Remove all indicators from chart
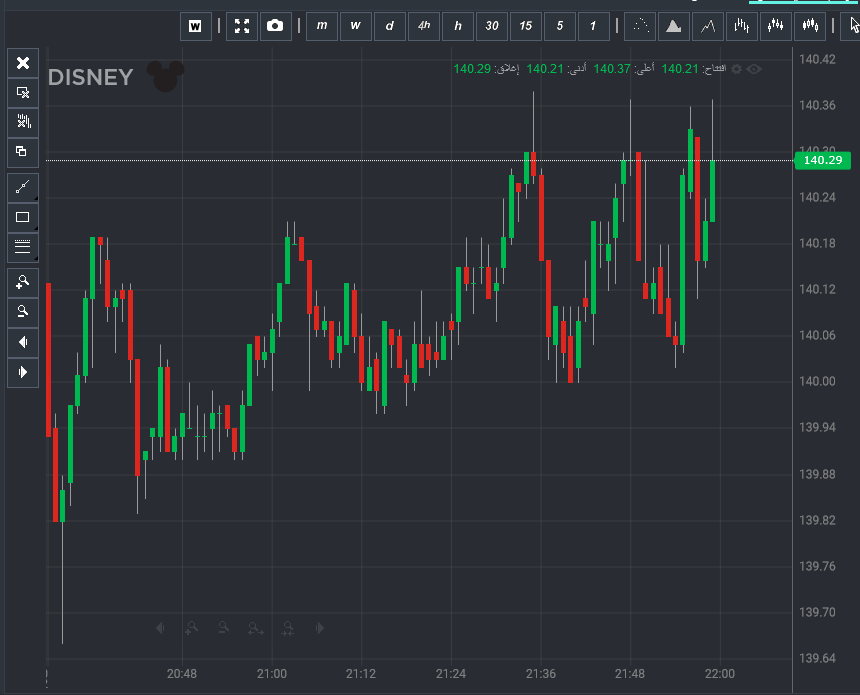Screen dimensions: 860x695 click(23, 122)
